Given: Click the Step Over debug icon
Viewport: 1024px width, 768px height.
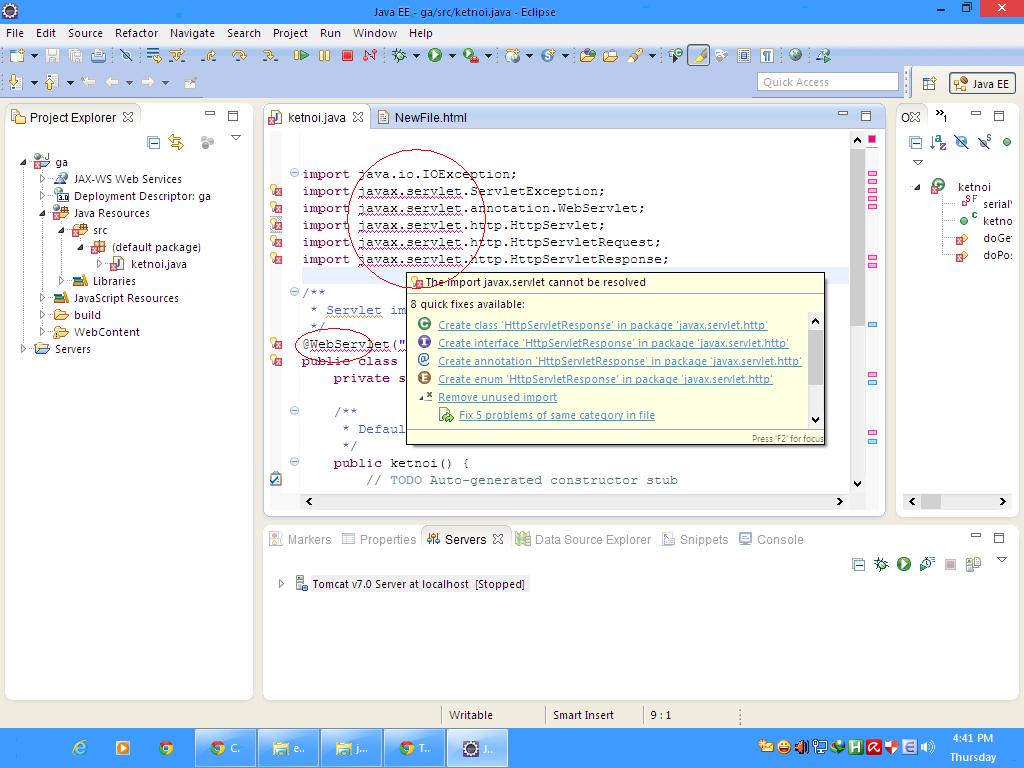Looking at the screenshot, I should pyautogui.click(x=239, y=56).
